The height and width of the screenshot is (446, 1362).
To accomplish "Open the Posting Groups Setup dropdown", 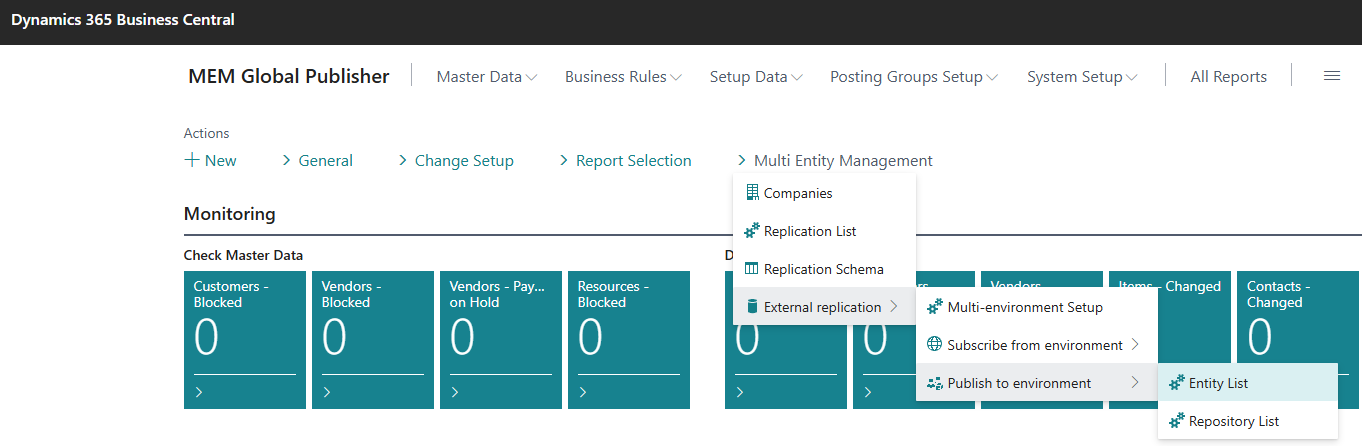I will 913,77.
